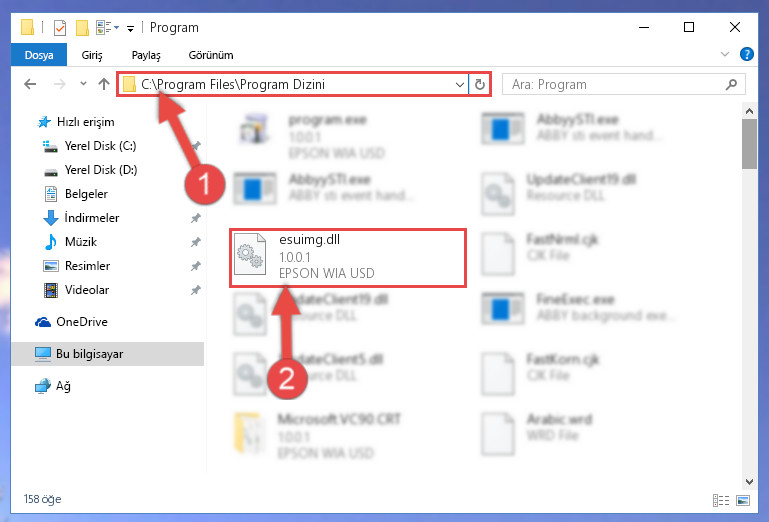Image resolution: width=769 pixels, height=522 pixels.
Task: Go back with the left arrow button
Action: click(30, 84)
